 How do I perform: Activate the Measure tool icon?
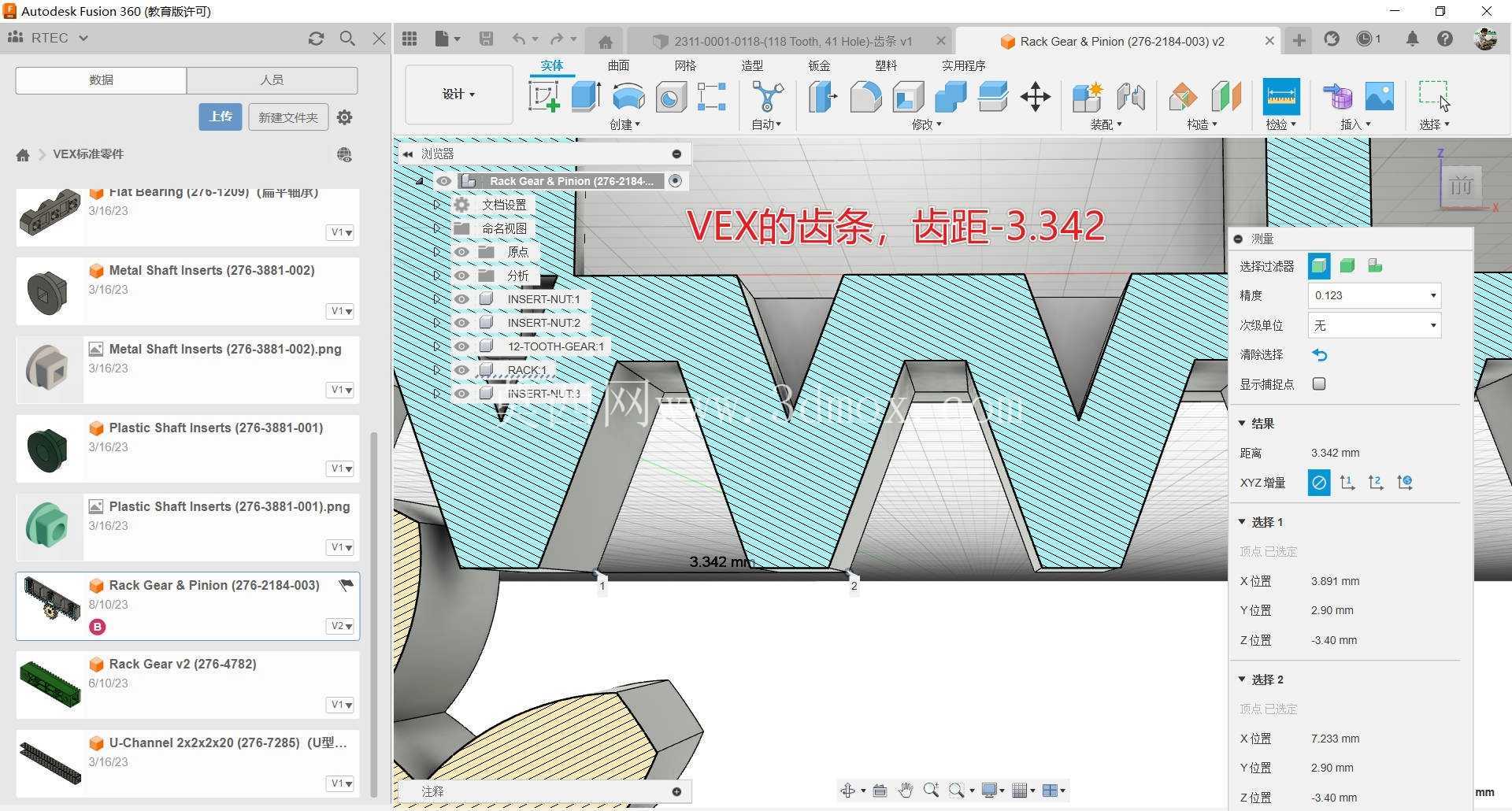(x=1281, y=97)
